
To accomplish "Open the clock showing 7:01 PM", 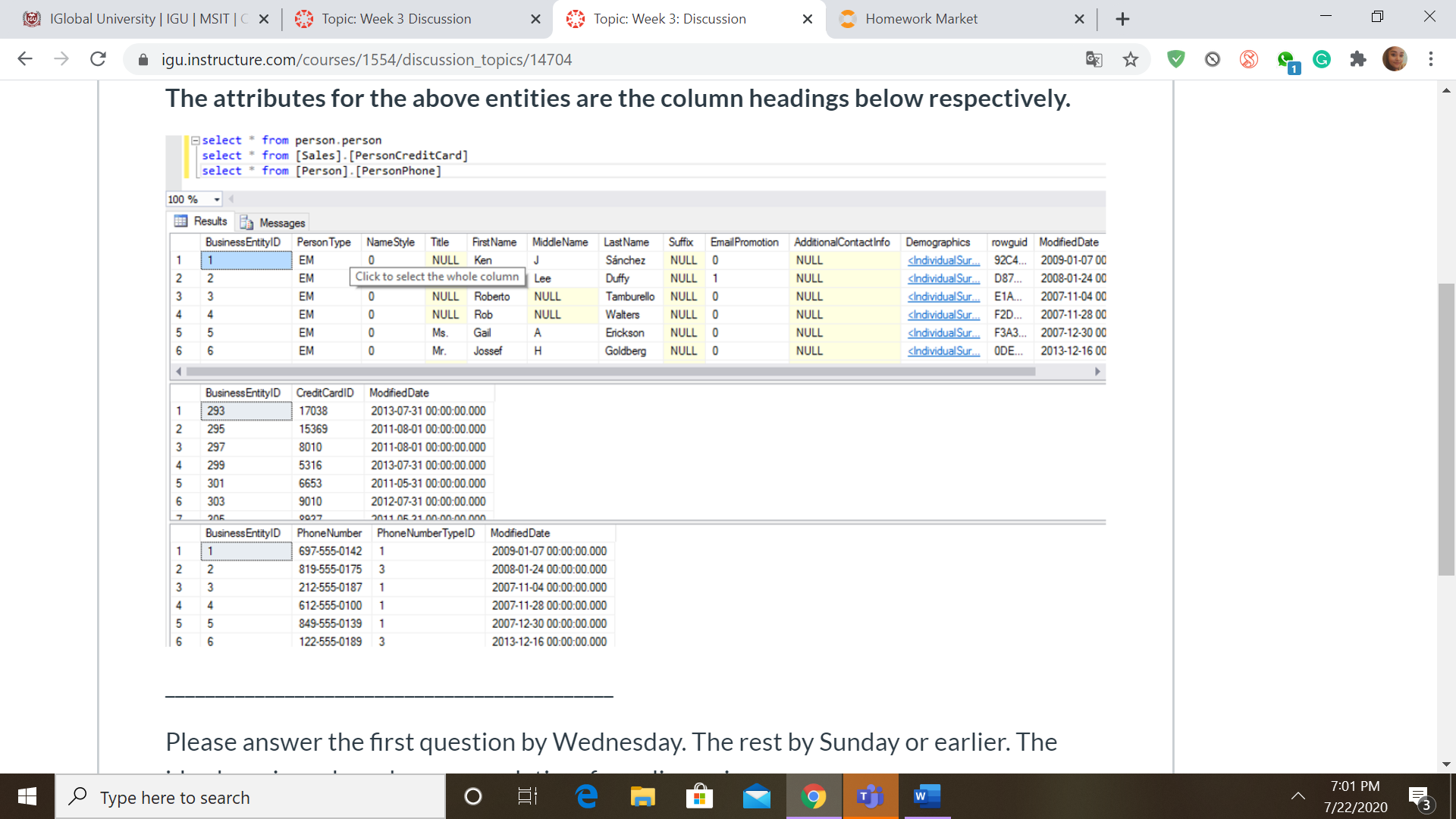I will 1355,796.
